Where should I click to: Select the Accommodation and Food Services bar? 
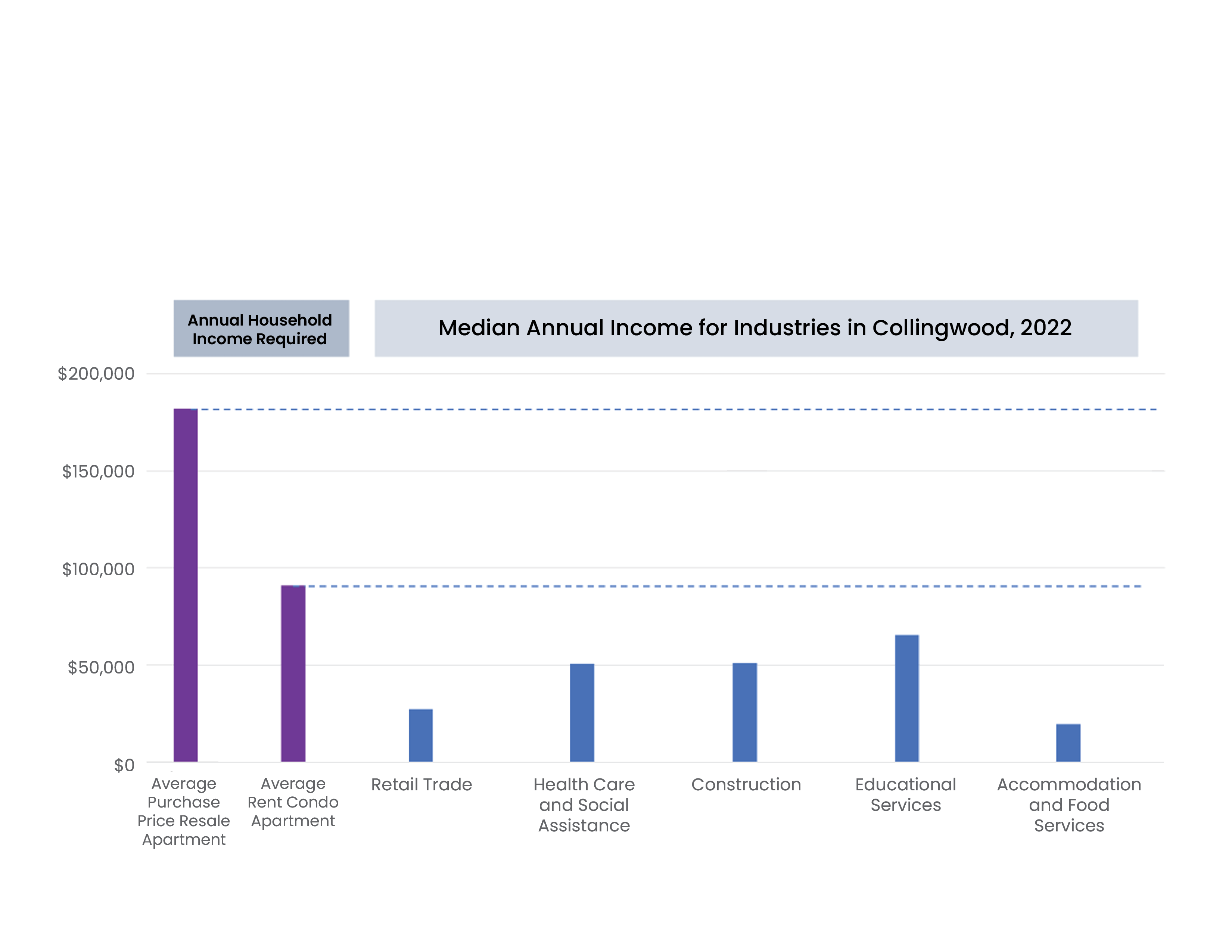1068,739
